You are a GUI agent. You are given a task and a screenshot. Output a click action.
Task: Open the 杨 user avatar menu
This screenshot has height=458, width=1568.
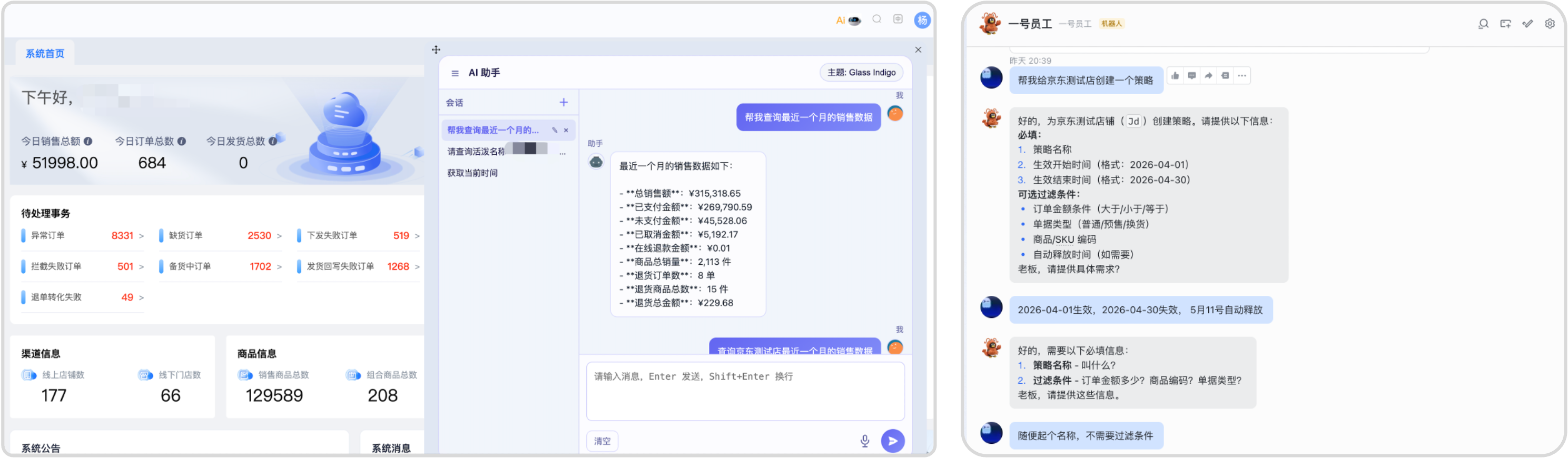tap(922, 20)
